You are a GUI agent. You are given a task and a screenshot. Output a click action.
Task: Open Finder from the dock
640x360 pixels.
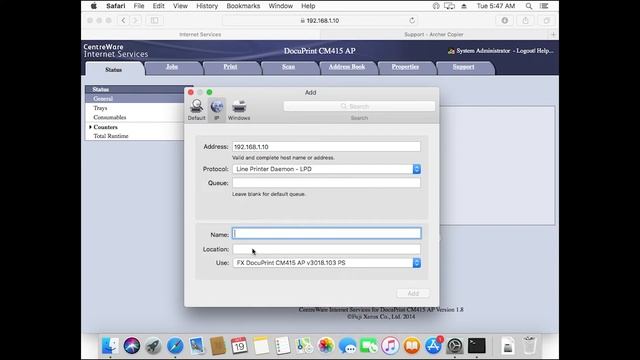point(110,346)
